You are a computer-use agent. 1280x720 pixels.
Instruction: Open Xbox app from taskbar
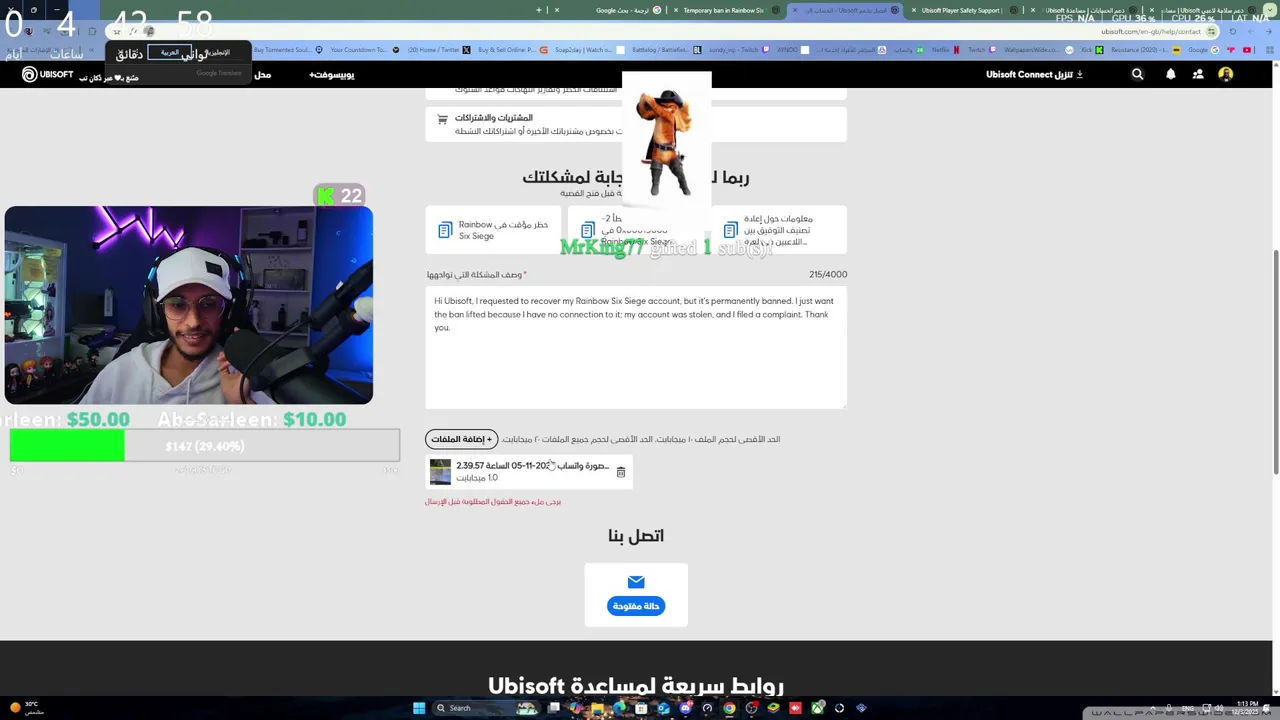tap(817, 708)
